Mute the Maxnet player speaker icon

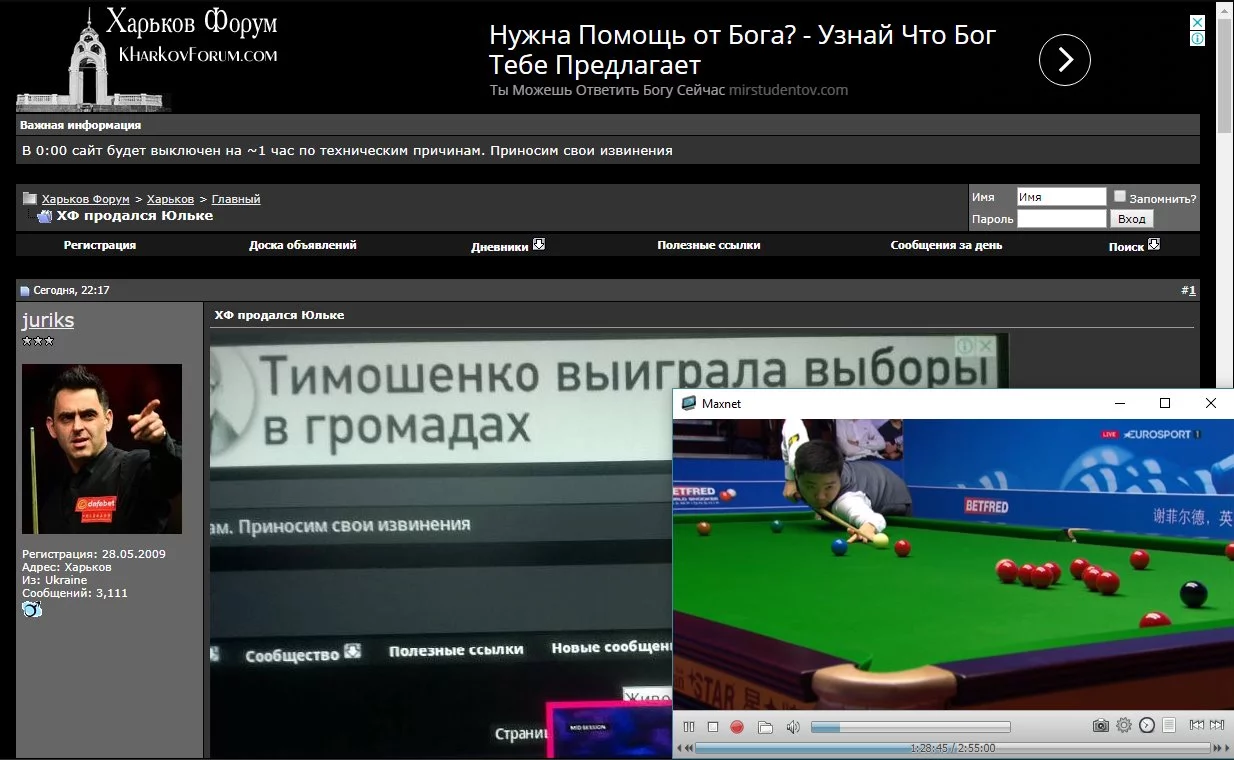793,727
